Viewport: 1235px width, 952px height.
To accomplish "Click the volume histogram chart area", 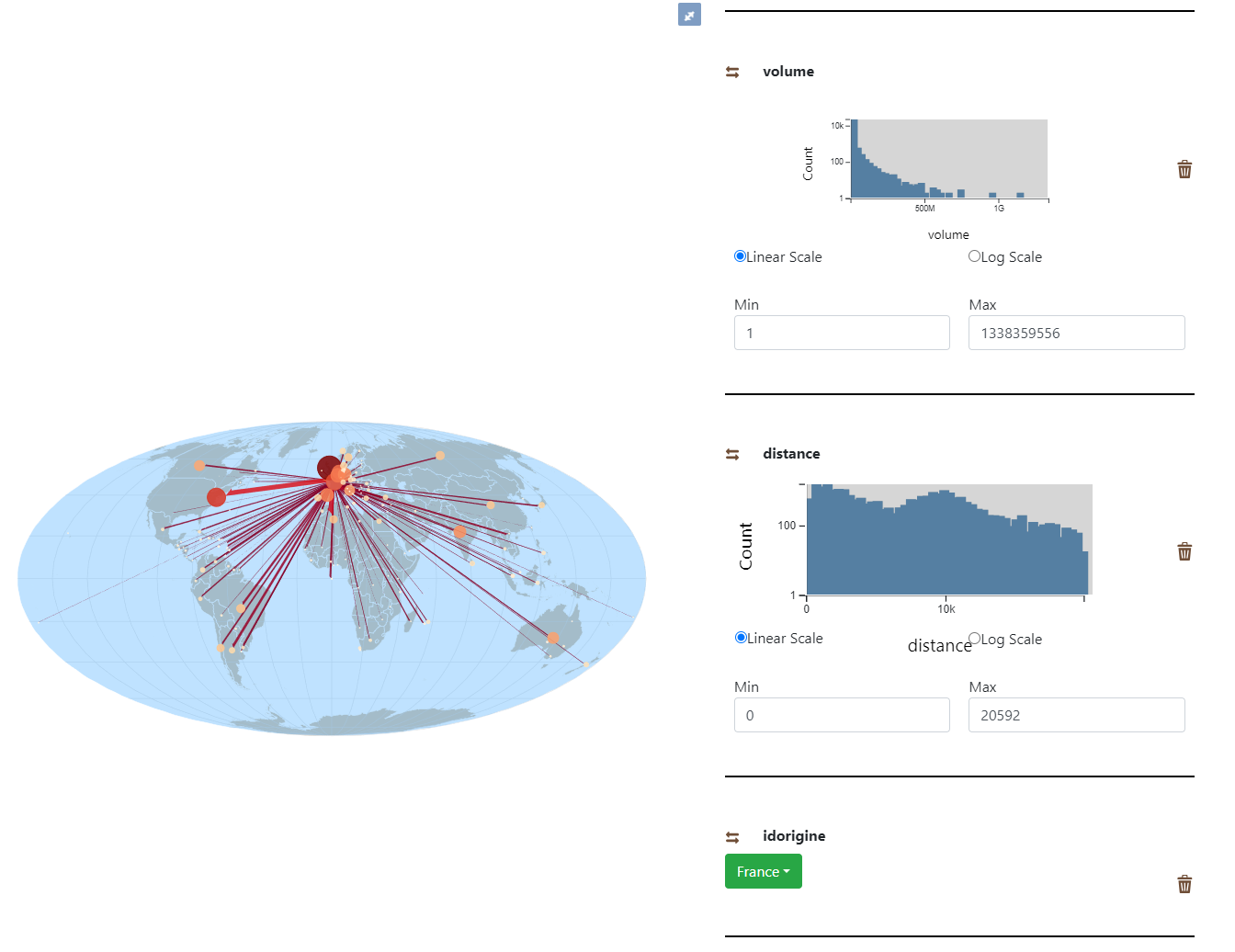I will tap(949, 158).
